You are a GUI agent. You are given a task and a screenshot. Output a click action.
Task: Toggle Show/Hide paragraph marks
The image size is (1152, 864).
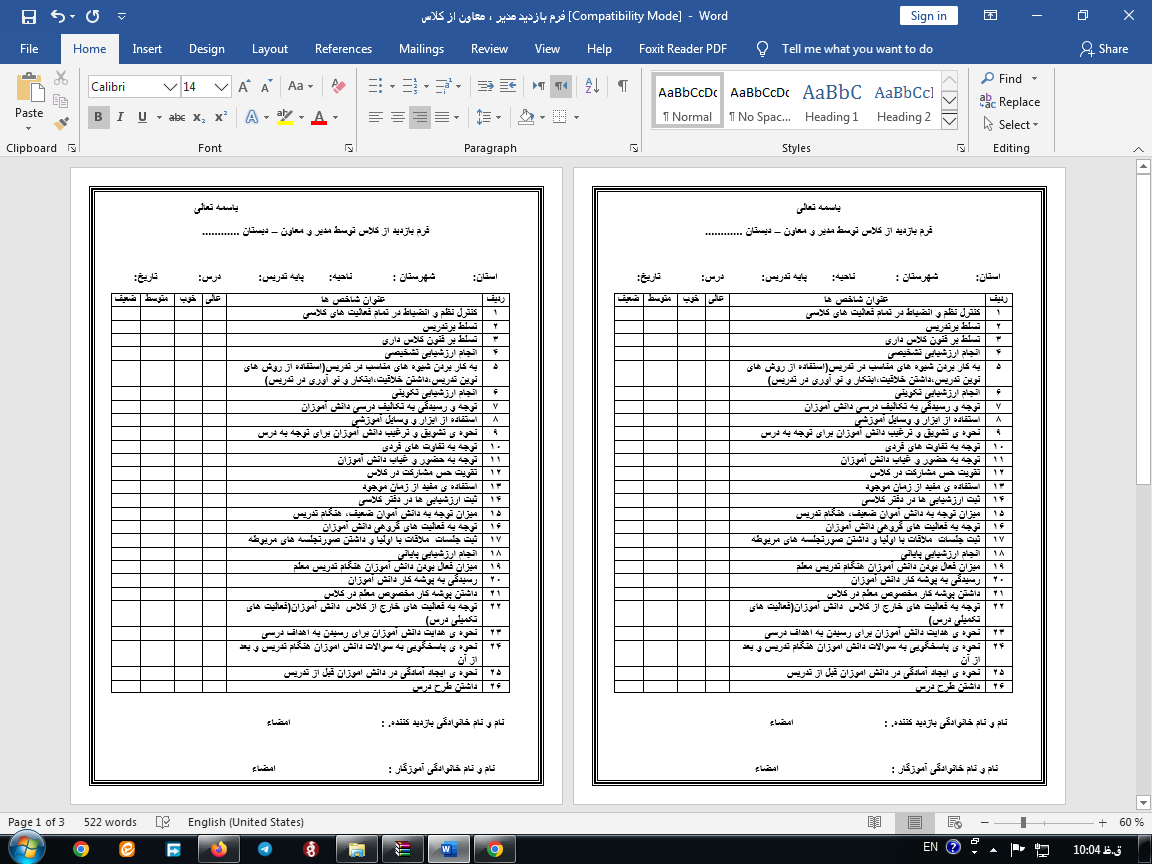click(622, 87)
